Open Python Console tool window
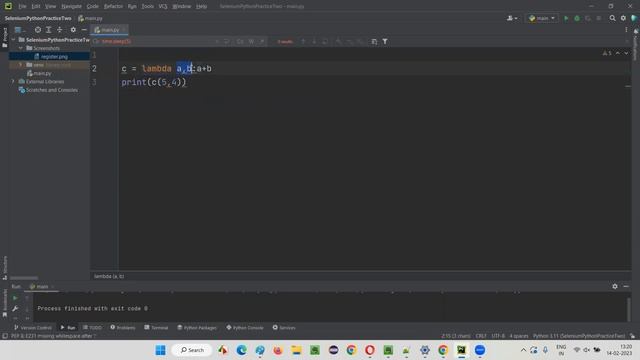The height and width of the screenshot is (360, 640). pyautogui.click(x=245, y=328)
